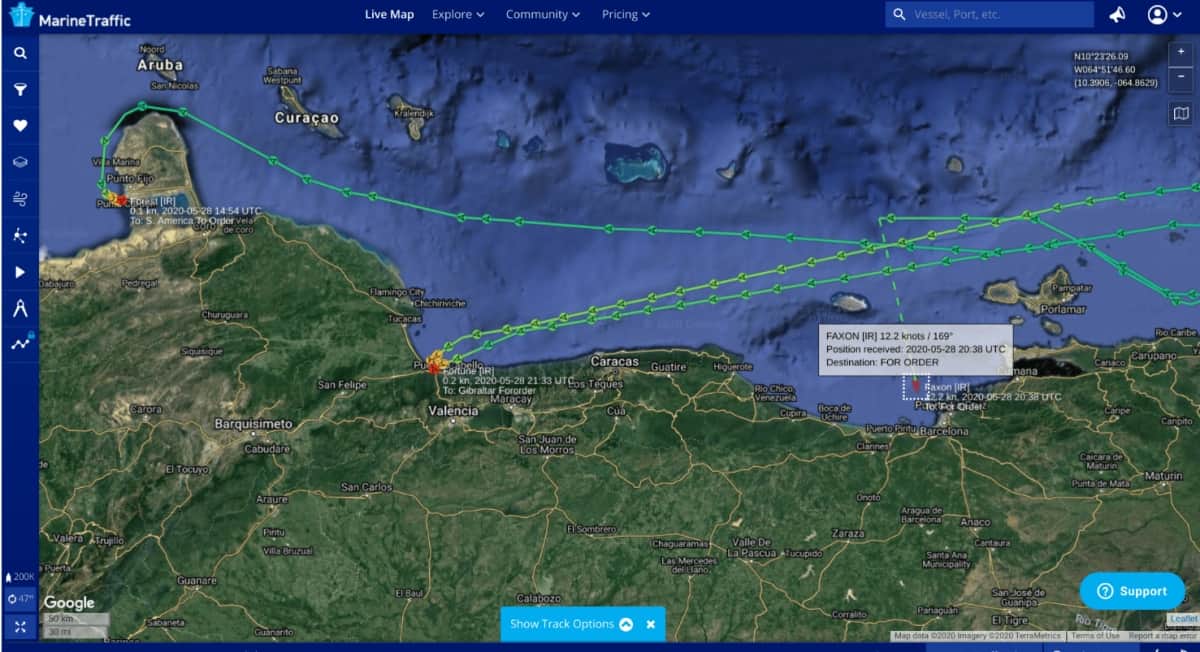Image resolution: width=1200 pixels, height=652 pixels.
Task: Click the cursor coordinates readout
Action: [x=1115, y=69]
